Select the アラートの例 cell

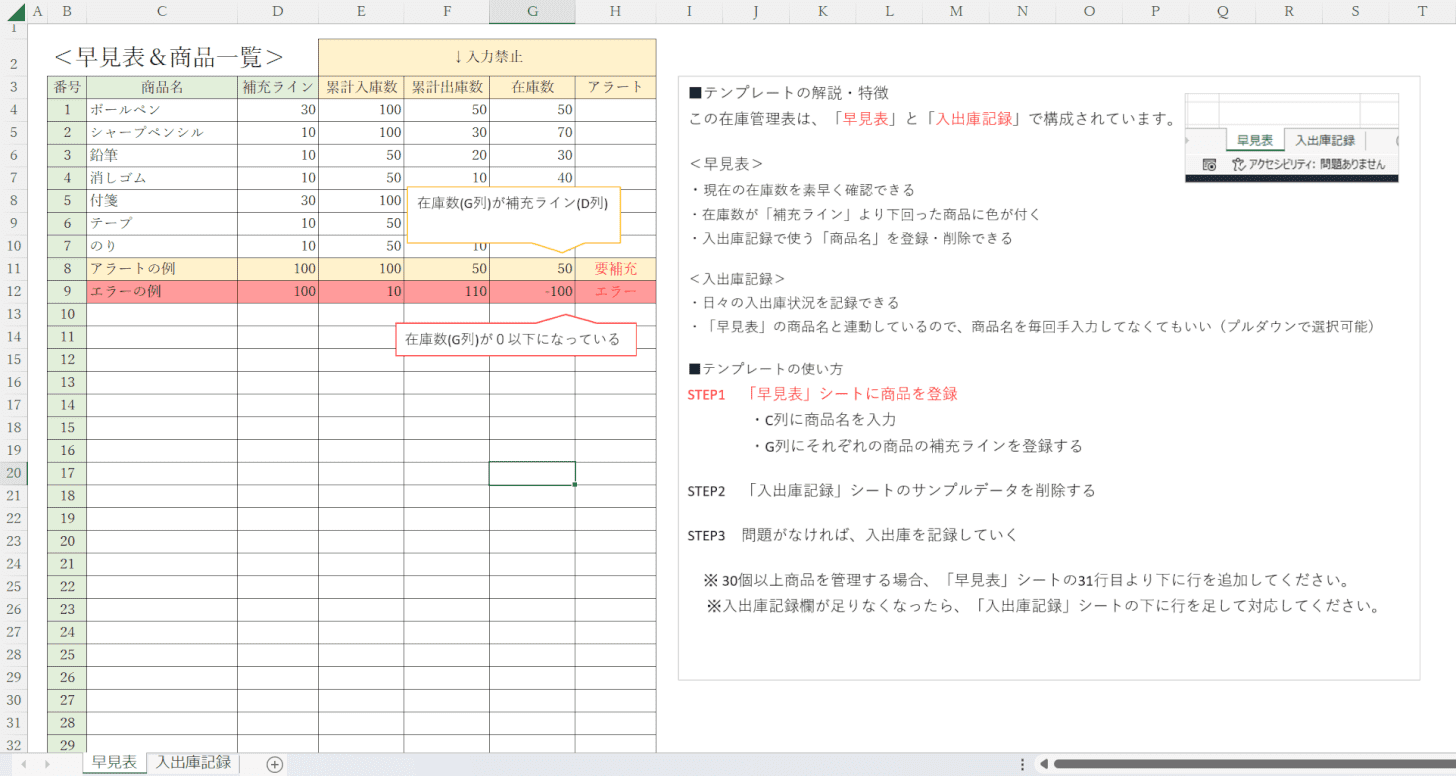pos(162,268)
